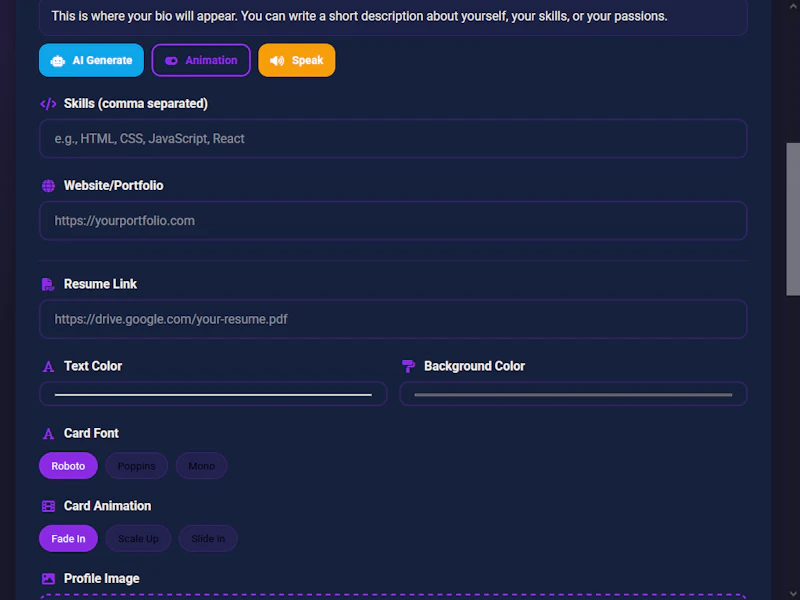The height and width of the screenshot is (600, 800).
Task: Click inside the Resume Link input
Action: click(x=393, y=319)
